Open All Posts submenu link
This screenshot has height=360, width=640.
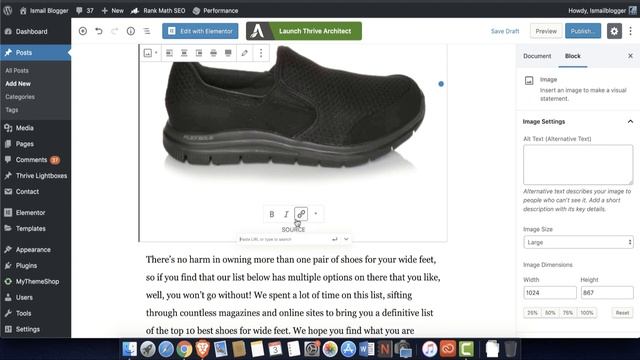point(17,71)
